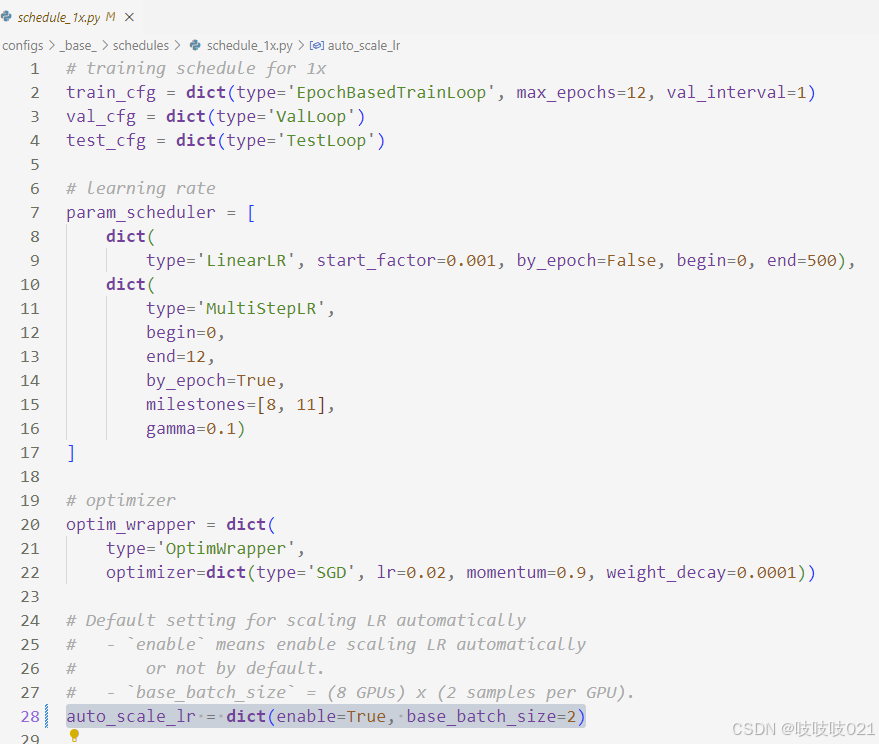
Task: Click the base_batch_size comment on line 27
Action: (350, 692)
